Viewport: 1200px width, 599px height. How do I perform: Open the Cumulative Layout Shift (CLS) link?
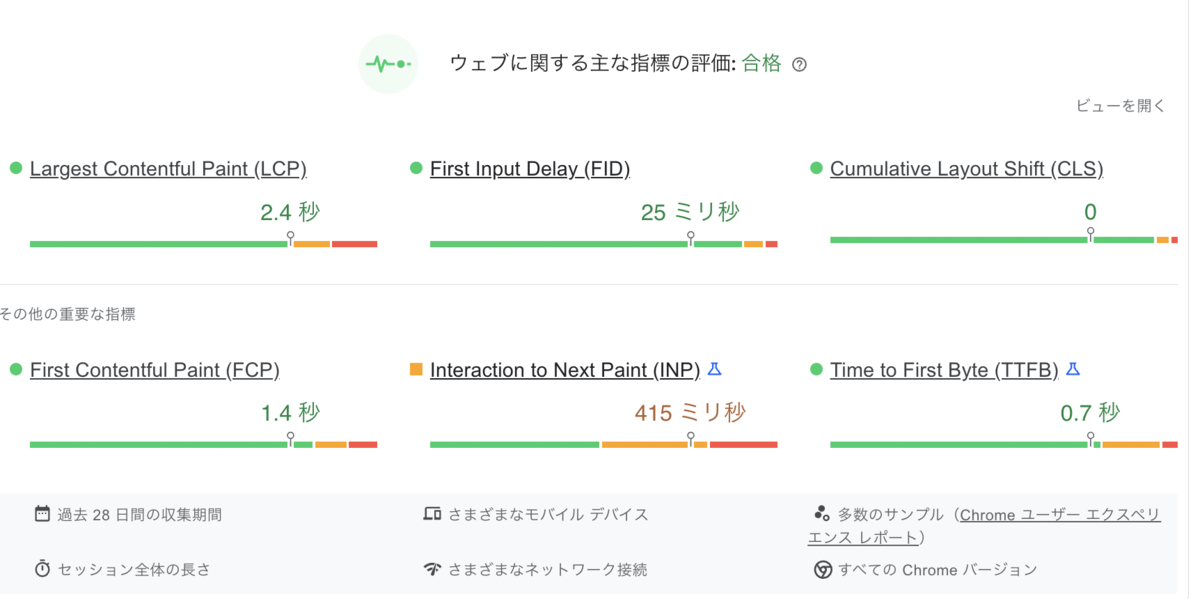tap(966, 169)
